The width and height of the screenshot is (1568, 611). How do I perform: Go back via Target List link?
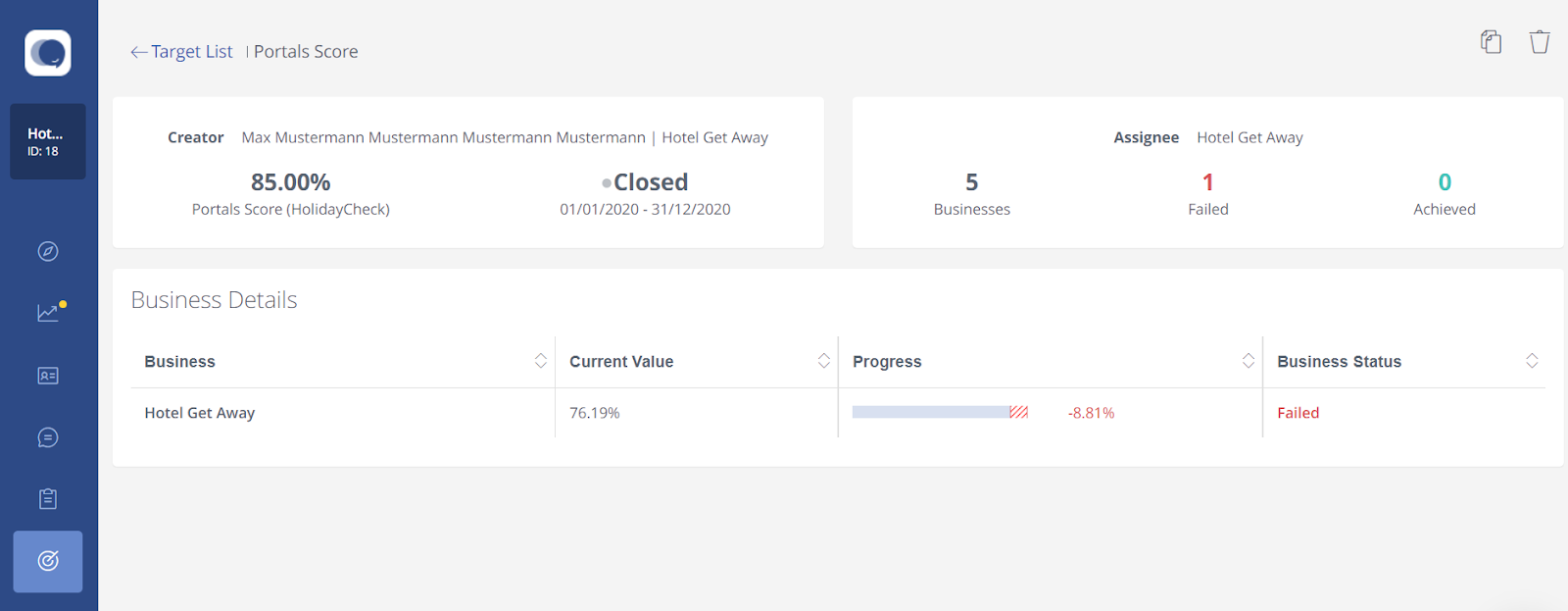tap(192, 51)
